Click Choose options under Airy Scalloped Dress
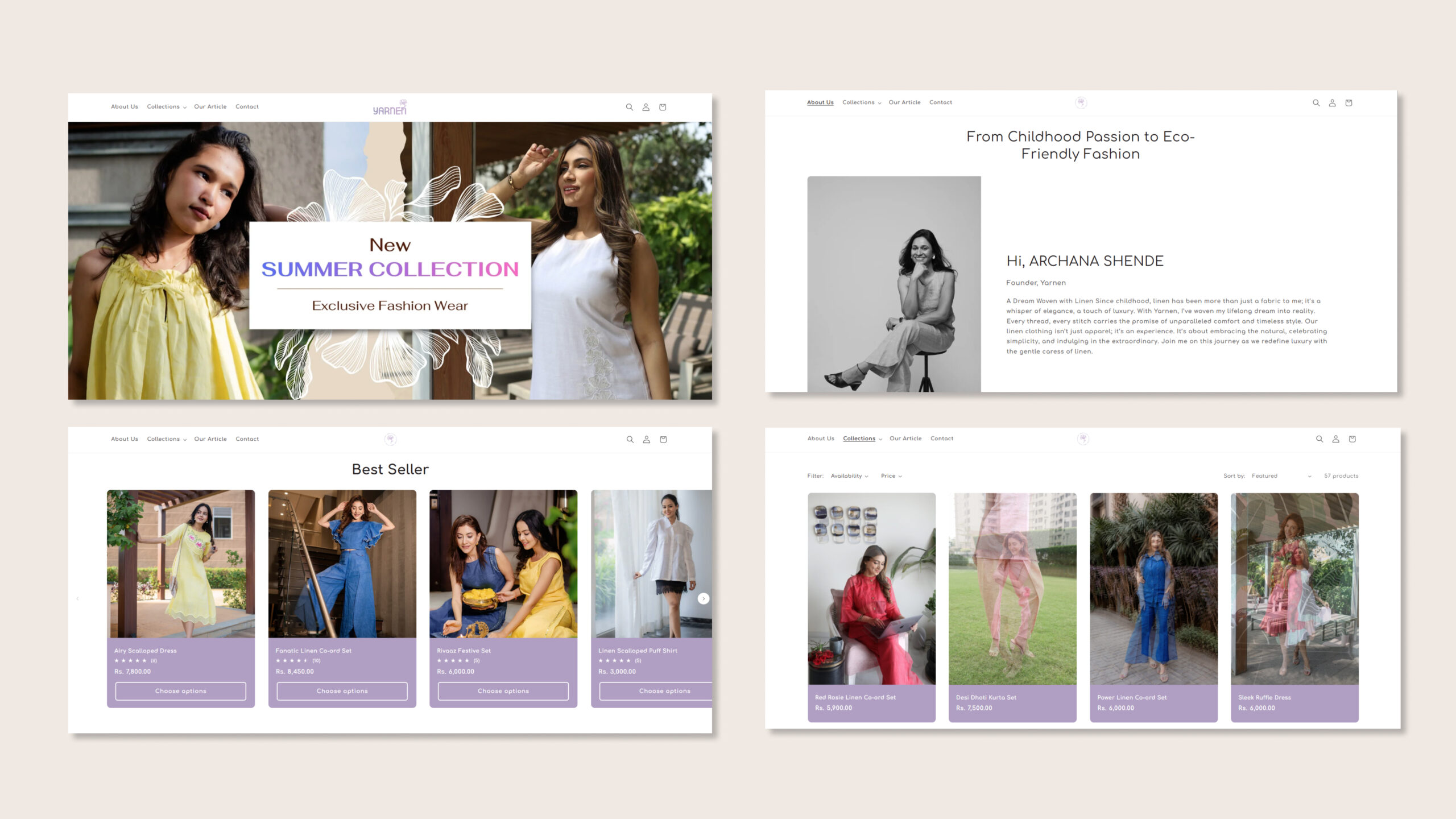The image size is (1456, 819). pos(181,691)
